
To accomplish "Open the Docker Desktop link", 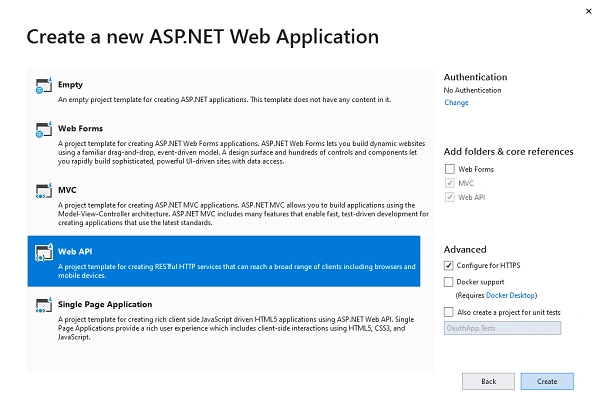I will pyautogui.click(x=510, y=295).
